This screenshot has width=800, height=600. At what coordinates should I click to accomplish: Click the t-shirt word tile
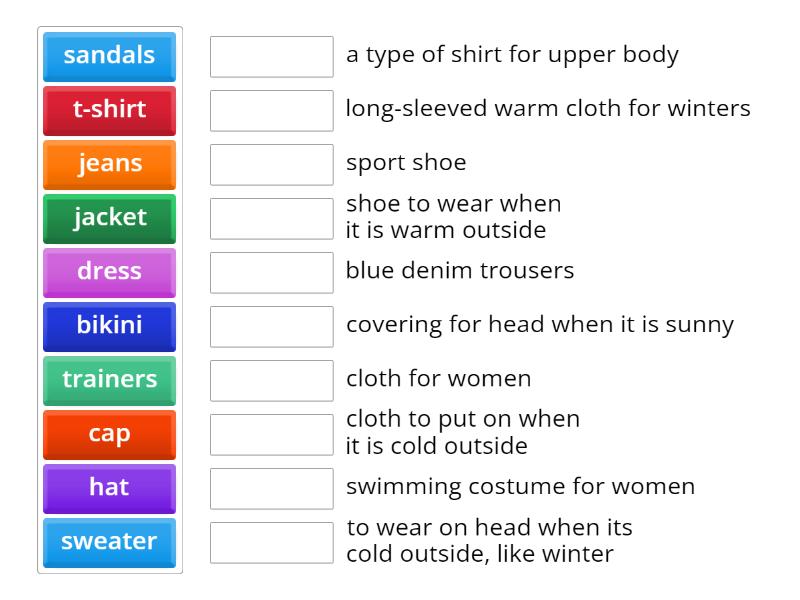coord(109,110)
